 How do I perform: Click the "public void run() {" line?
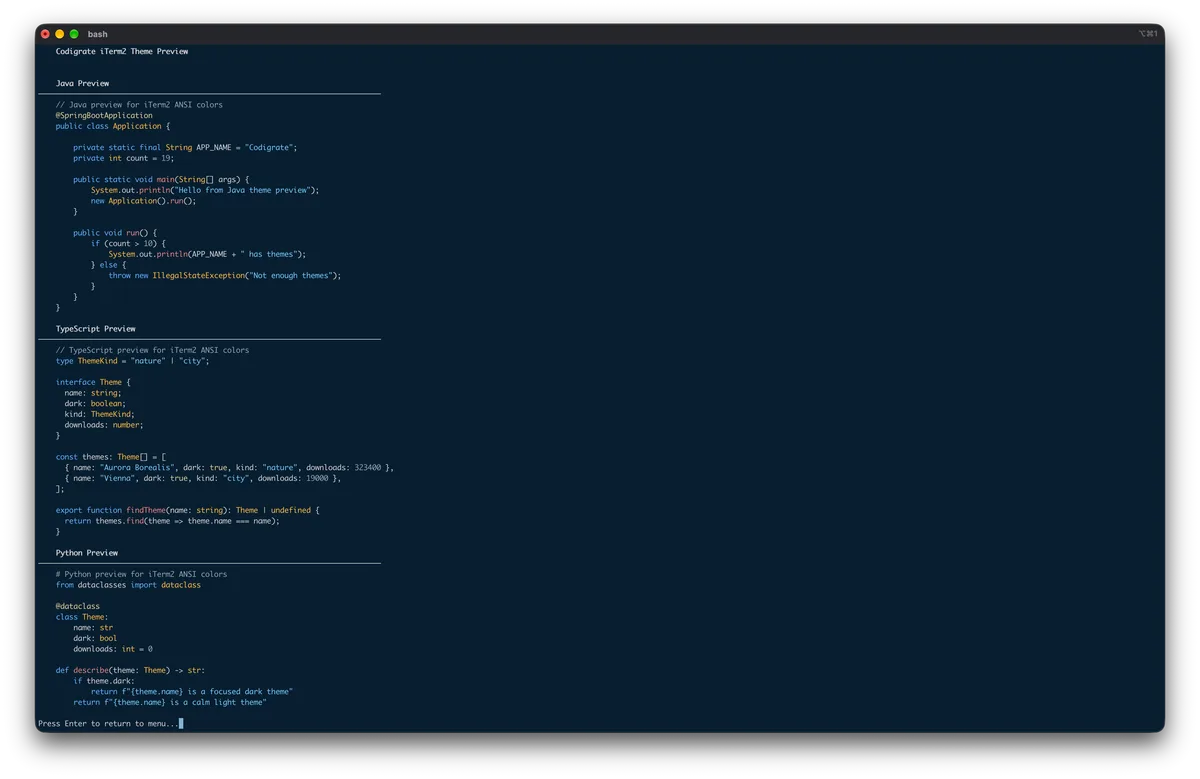point(115,233)
